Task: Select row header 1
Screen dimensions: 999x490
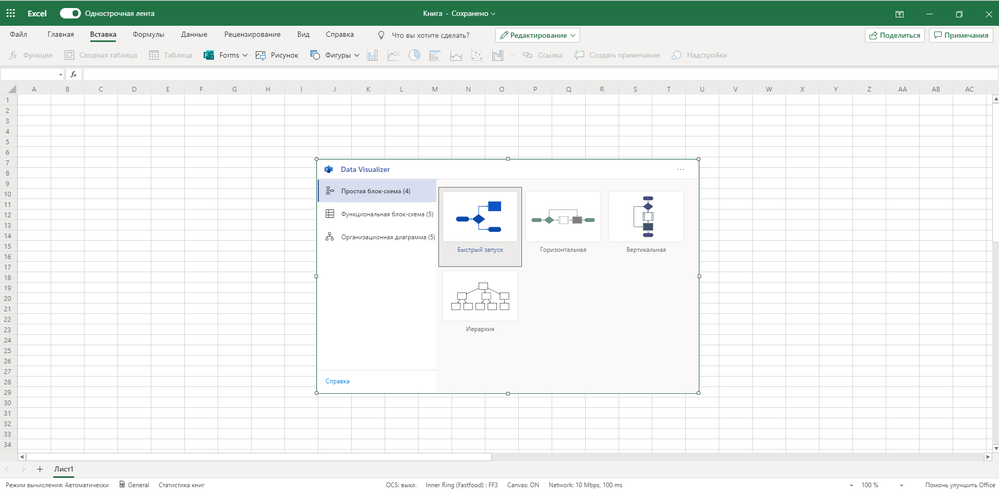Action: tap(8, 100)
